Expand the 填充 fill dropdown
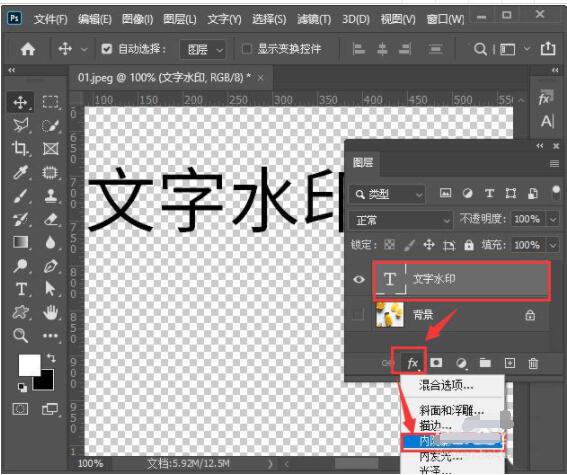 pos(553,245)
